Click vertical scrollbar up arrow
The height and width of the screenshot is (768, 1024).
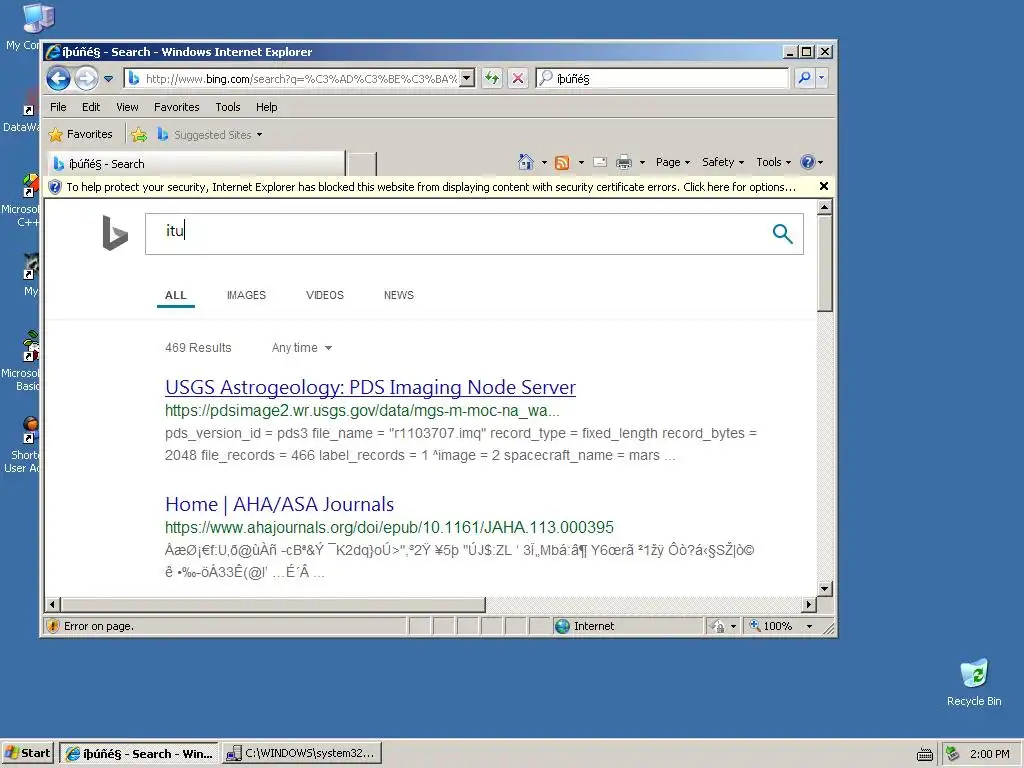tap(824, 207)
